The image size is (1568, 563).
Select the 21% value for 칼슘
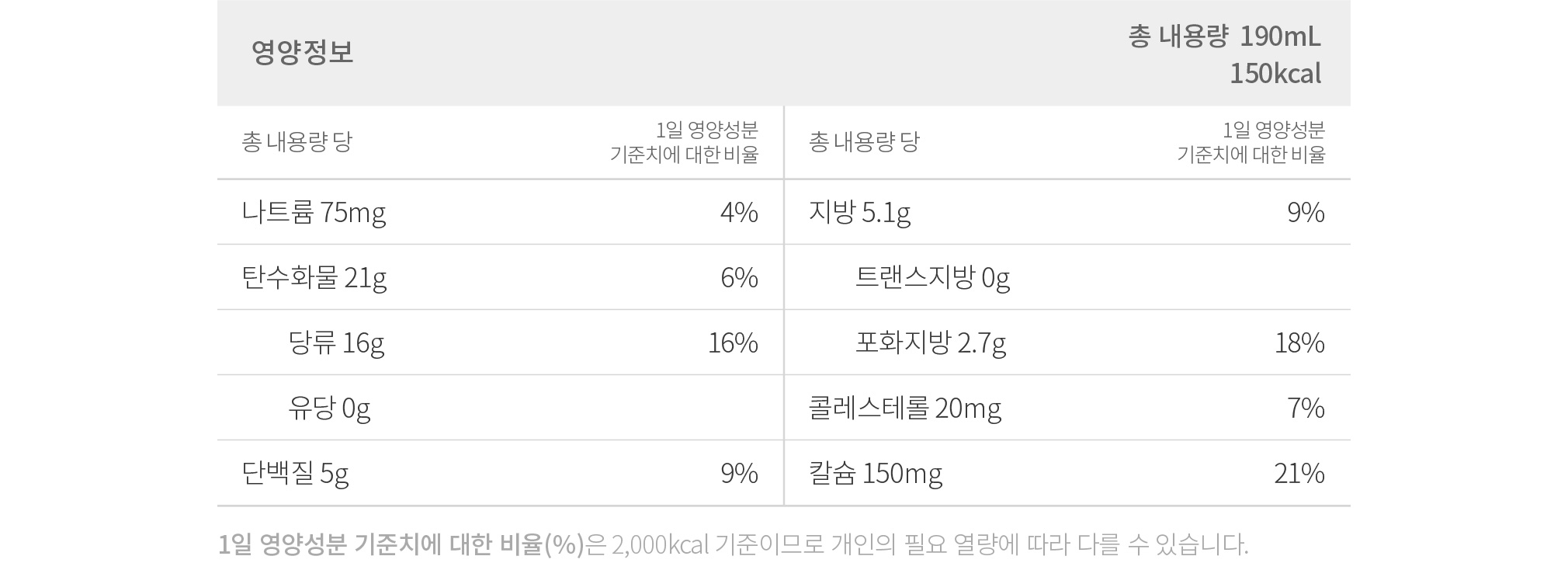click(x=1299, y=473)
